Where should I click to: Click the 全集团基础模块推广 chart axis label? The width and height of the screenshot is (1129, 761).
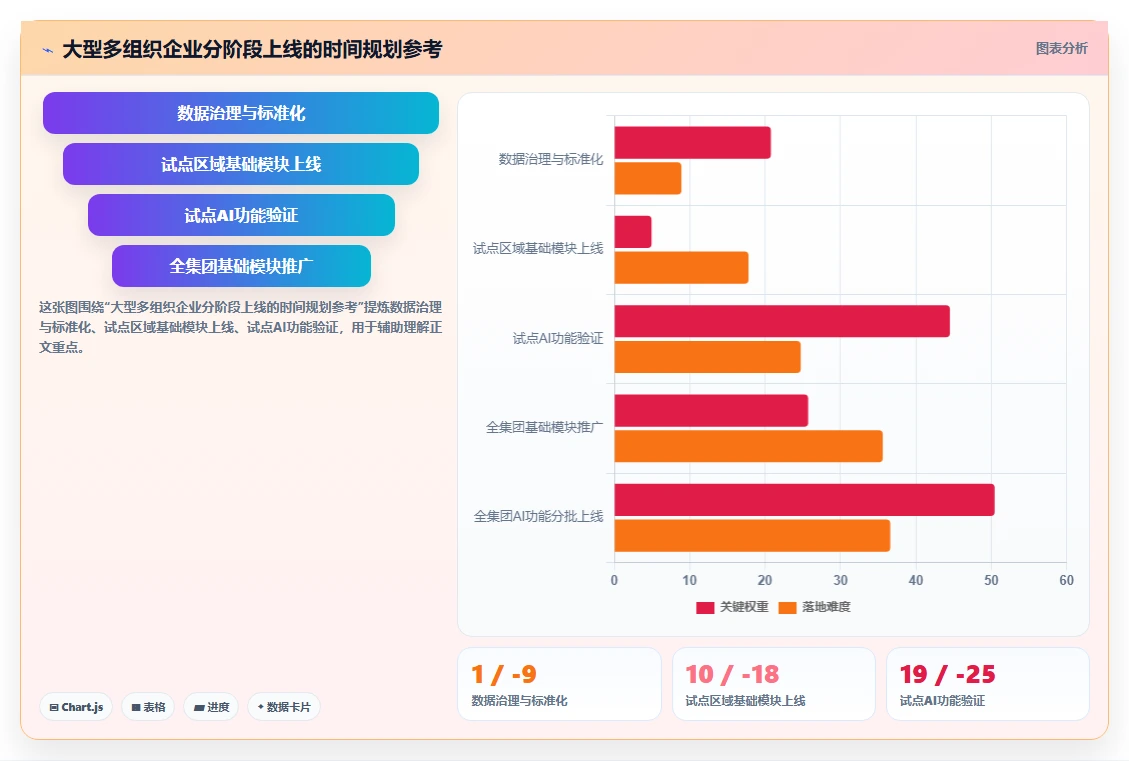tap(544, 428)
